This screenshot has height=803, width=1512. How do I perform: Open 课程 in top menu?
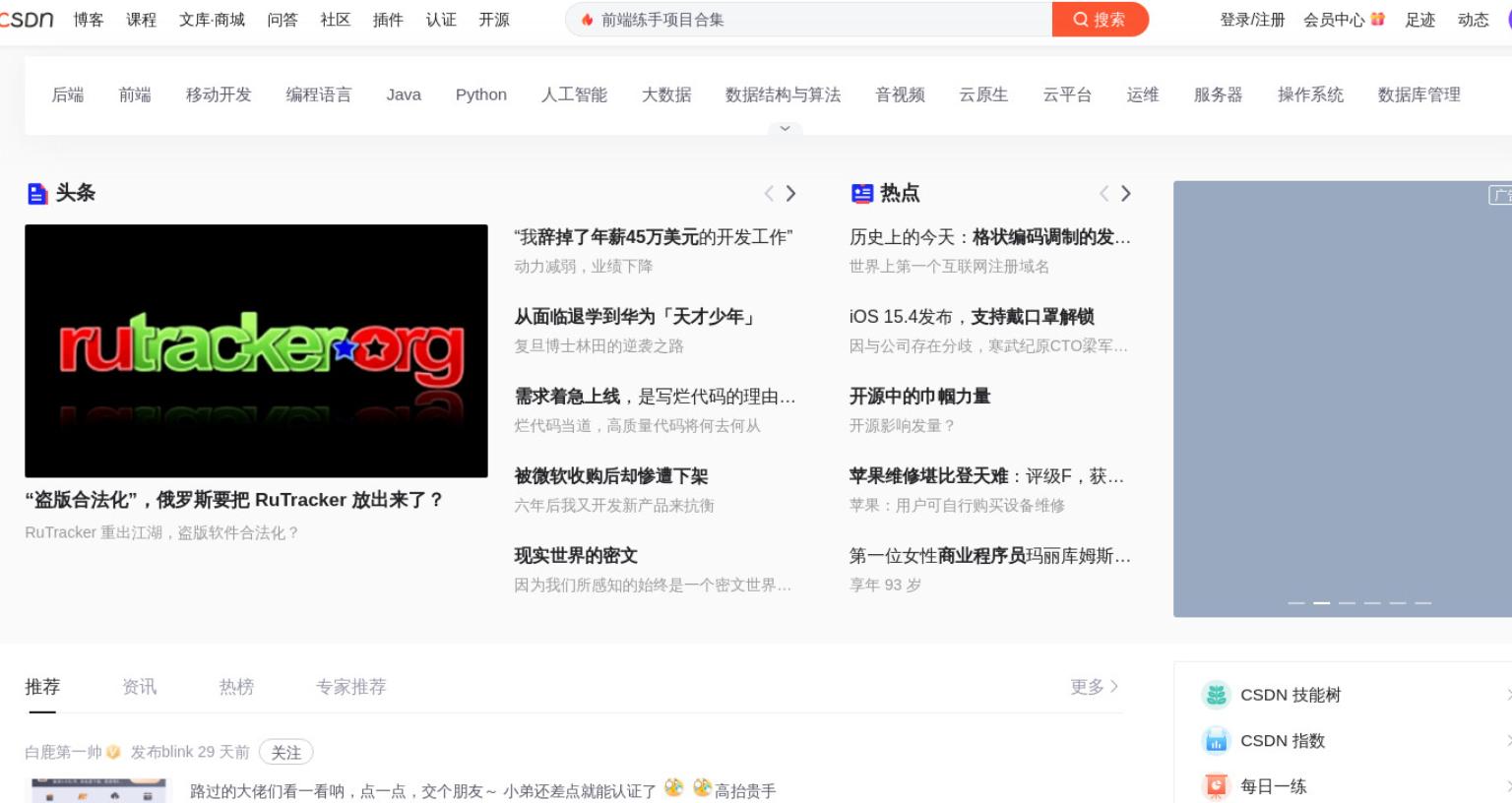[141, 20]
